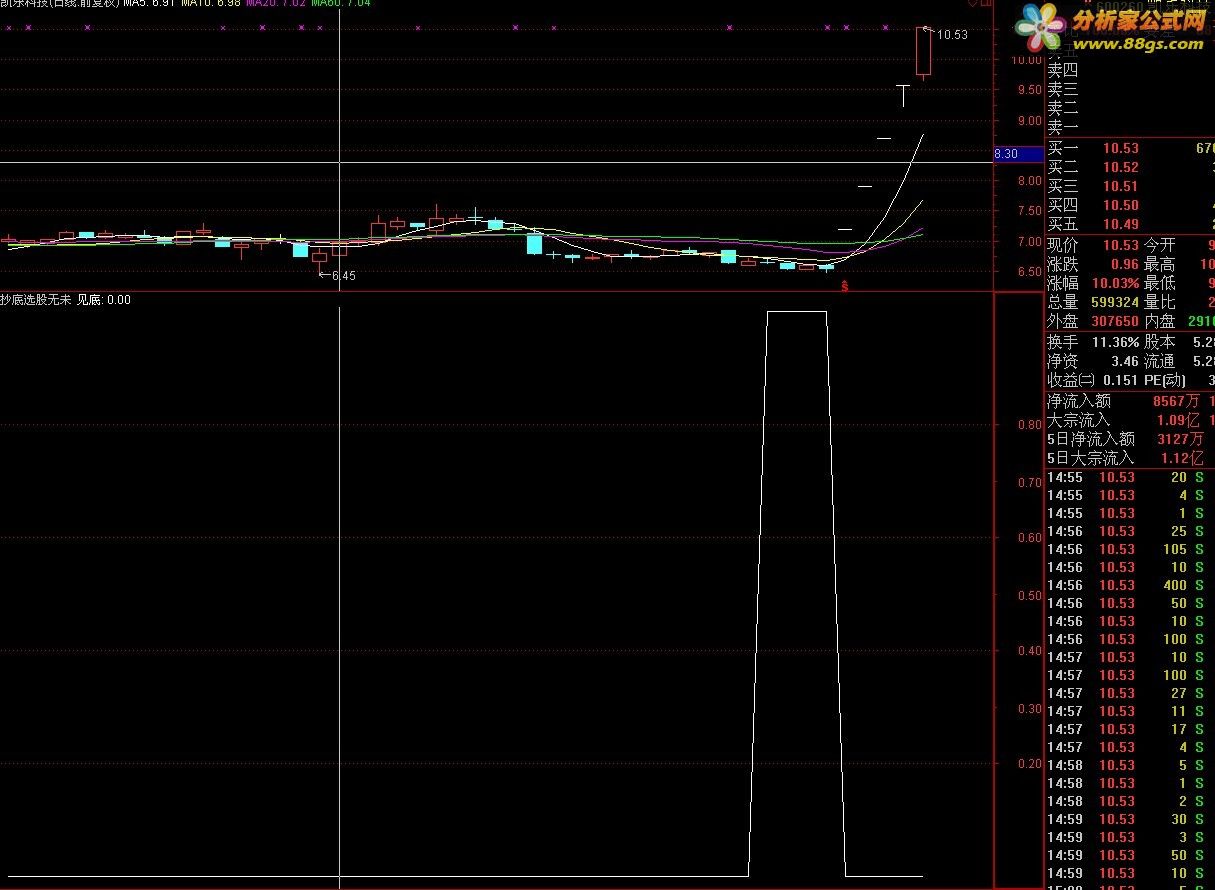Click the tall red limit-up candle at 10.53
This screenshot has height=890, width=1215.
(923, 51)
